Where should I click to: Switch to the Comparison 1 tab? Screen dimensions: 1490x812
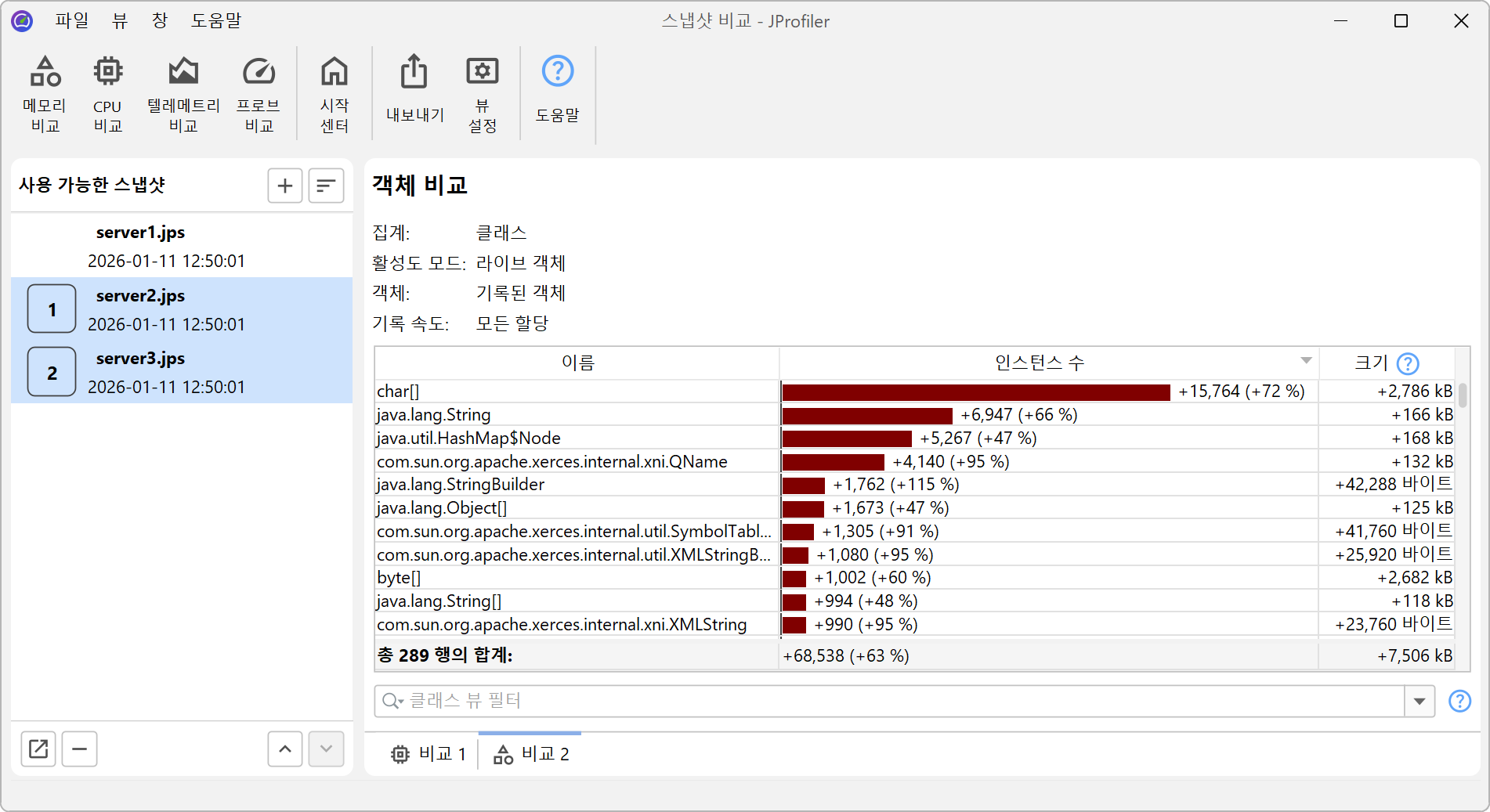coord(429,754)
